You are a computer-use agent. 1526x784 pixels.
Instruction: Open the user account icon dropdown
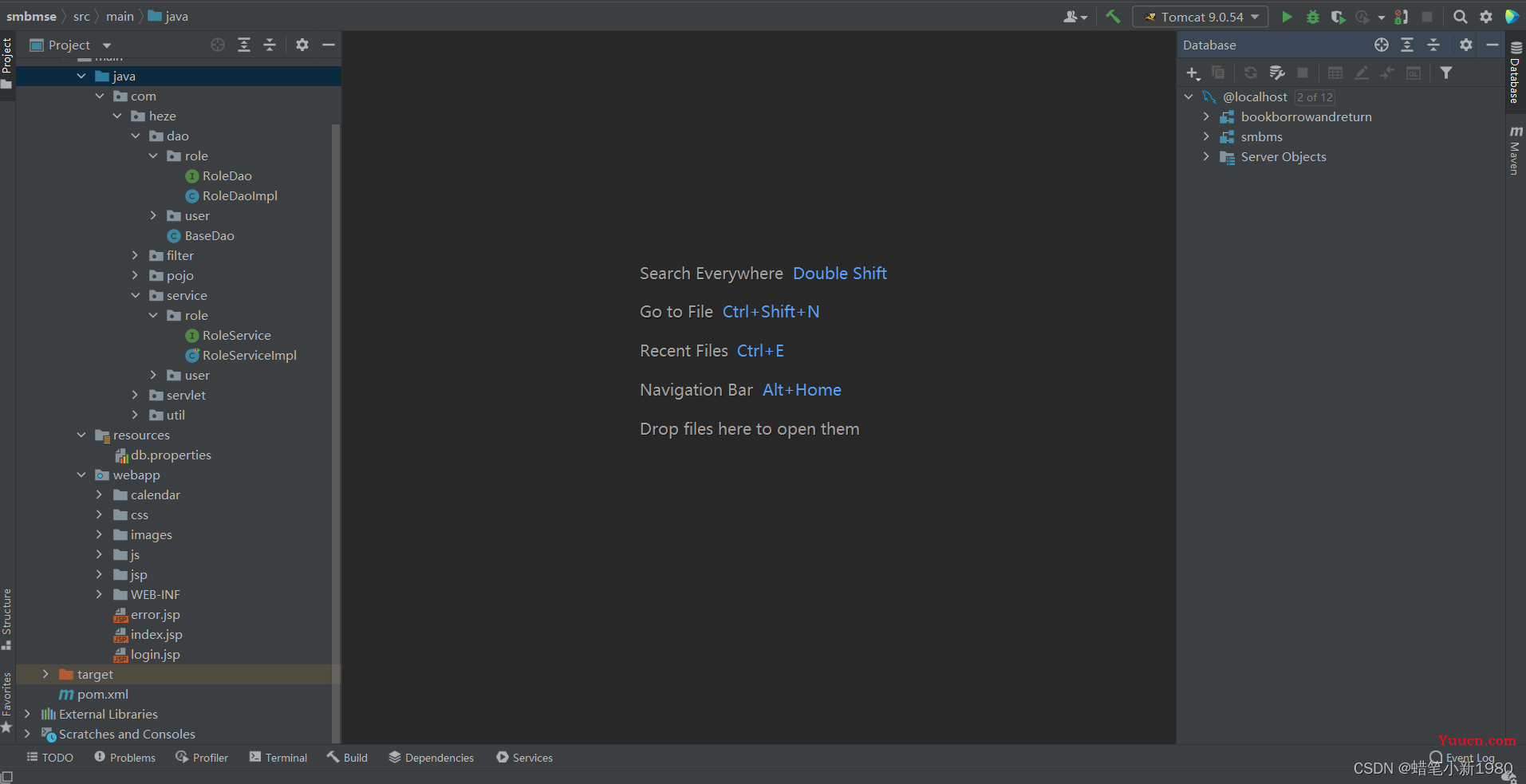point(1075,16)
